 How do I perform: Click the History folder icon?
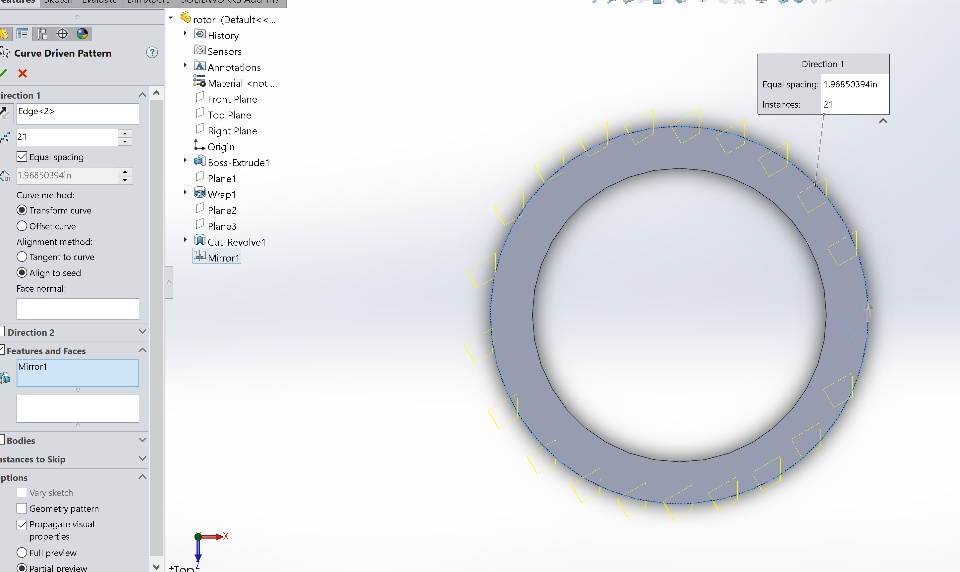(200, 34)
